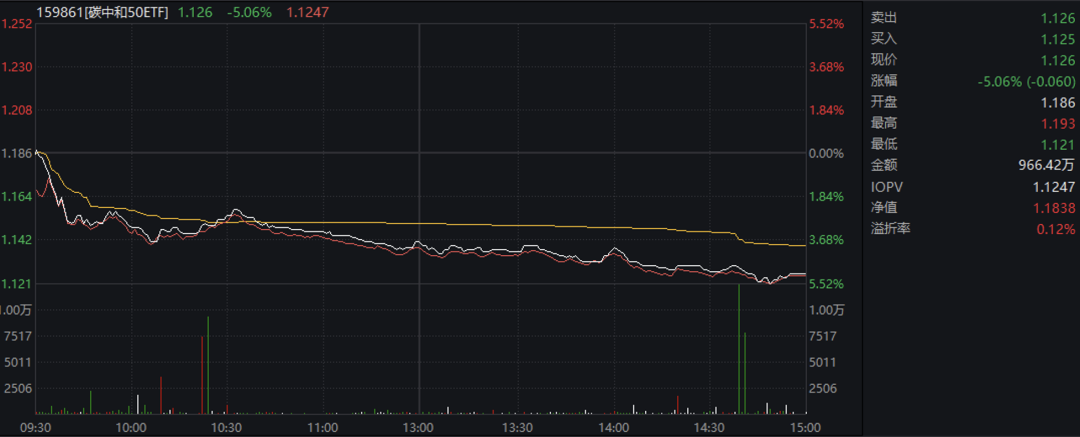Click the 13:00 time axis label
Screen dimensions: 1080x437
tap(418, 427)
